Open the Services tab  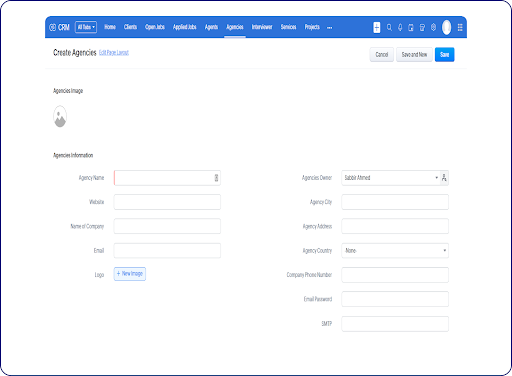coord(288,27)
